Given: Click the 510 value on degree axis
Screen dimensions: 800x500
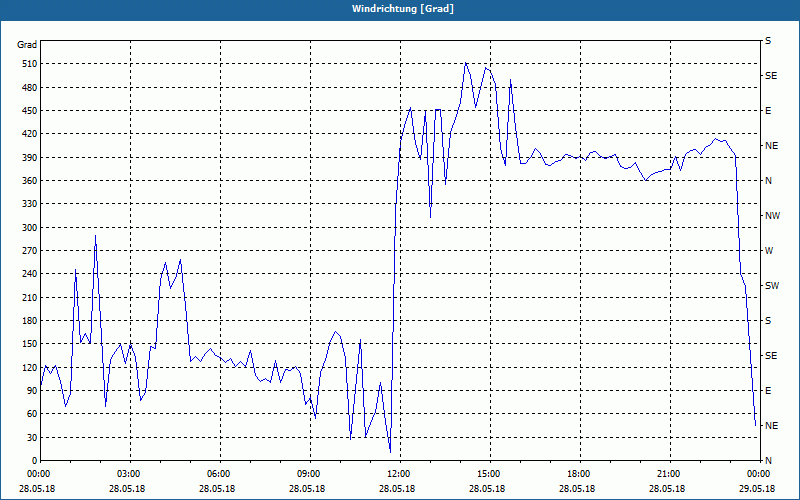Looking at the screenshot, I should [29, 64].
